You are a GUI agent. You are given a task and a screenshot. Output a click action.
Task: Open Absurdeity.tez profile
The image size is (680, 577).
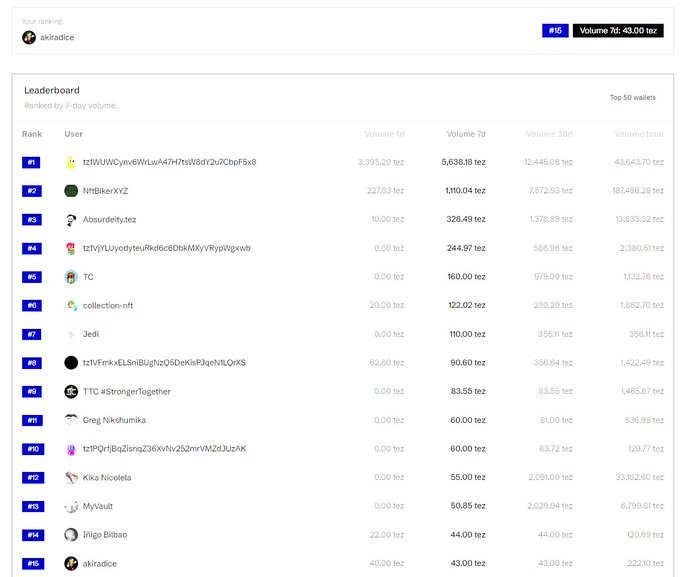point(109,220)
